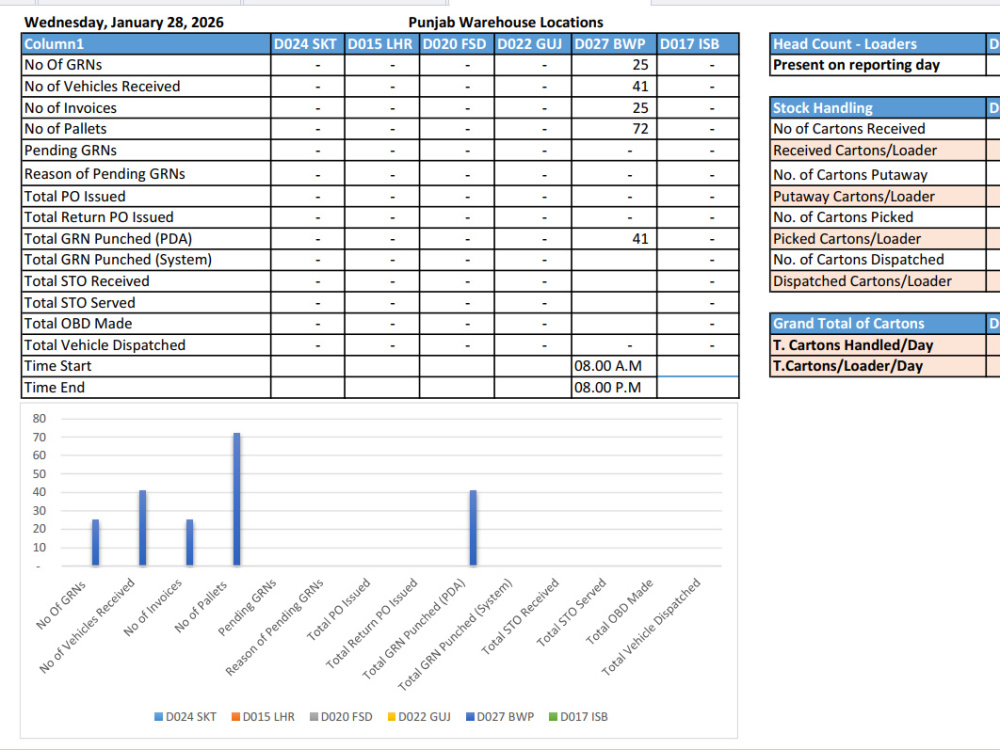The image size is (1000, 750).
Task: Select the empty D027 BWP Total OBD Made cell
Action: (x=614, y=323)
